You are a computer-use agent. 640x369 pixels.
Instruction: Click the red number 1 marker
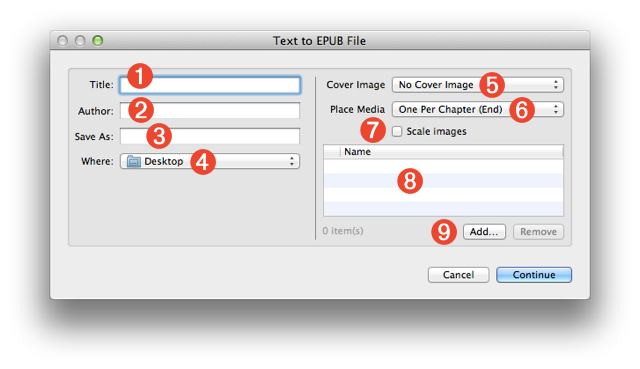click(140, 76)
